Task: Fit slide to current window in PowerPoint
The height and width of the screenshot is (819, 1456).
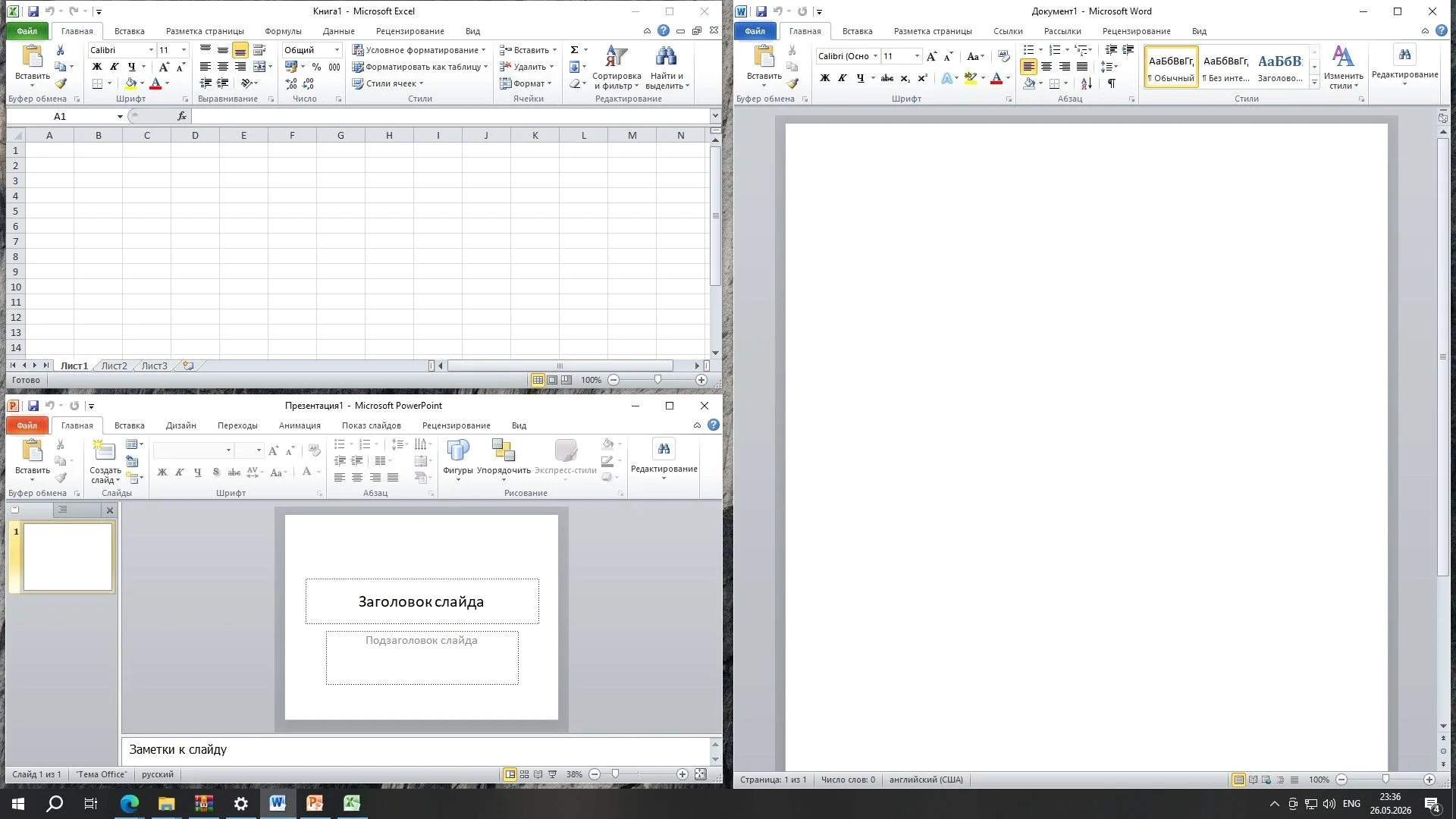Action: tap(700, 774)
